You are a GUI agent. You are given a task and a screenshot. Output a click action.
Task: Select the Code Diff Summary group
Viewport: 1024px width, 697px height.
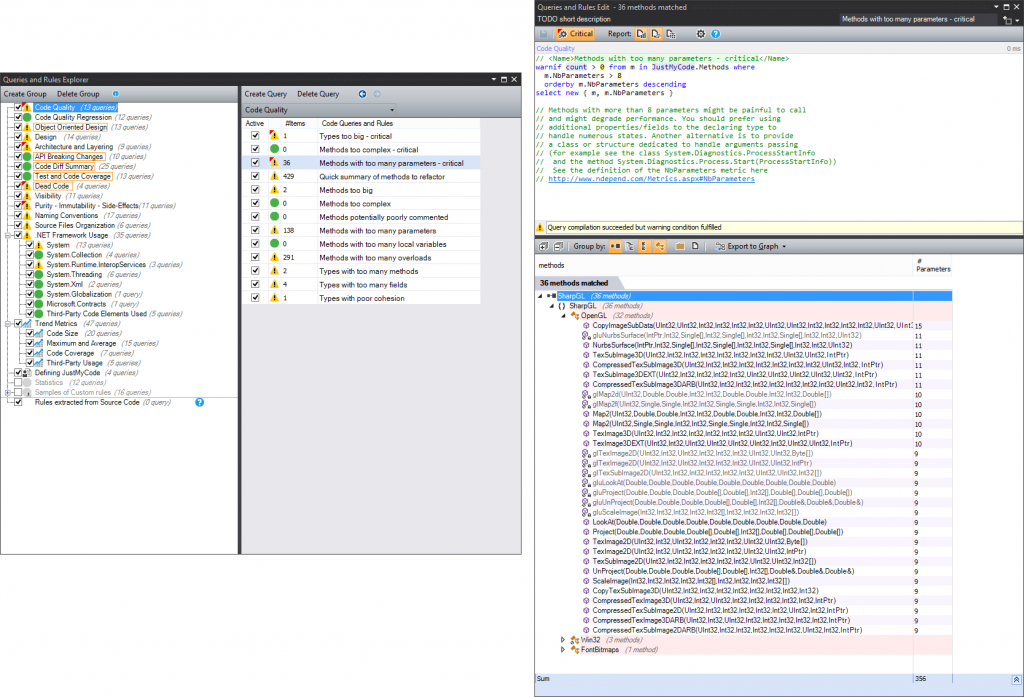pyautogui.click(x=64, y=166)
